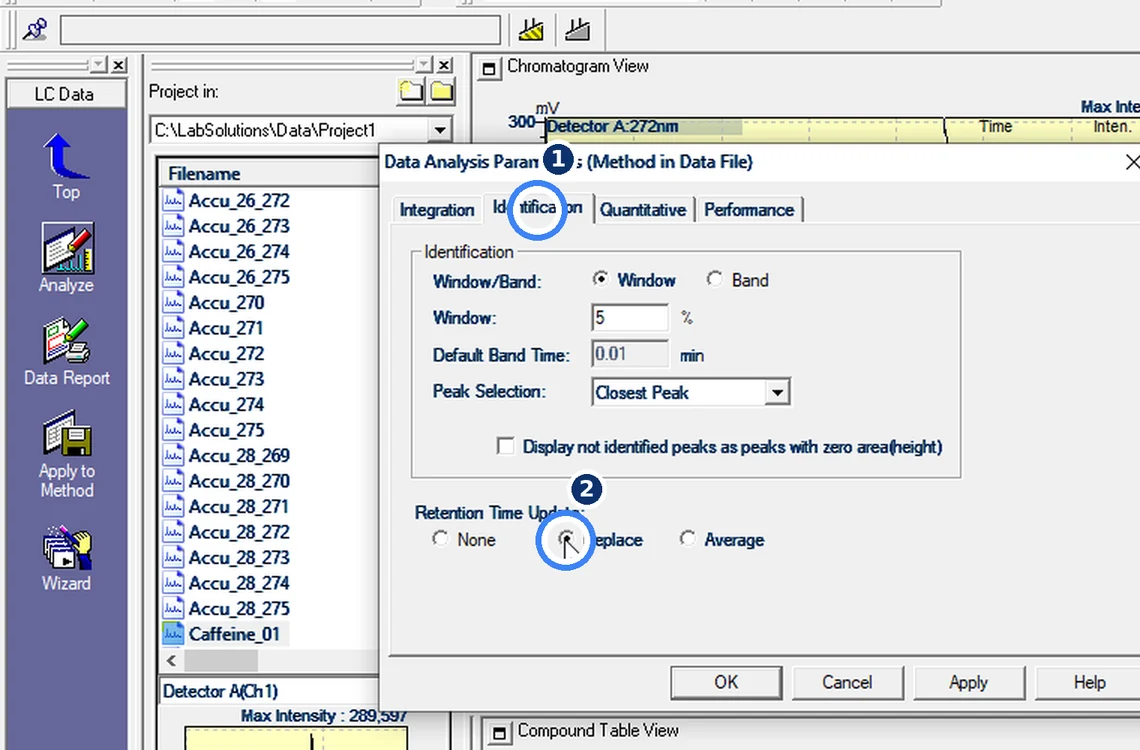Viewport: 1140px width, 750px height.
Task: Click the file icon for Caffeine_01
Action: point(173,634)
